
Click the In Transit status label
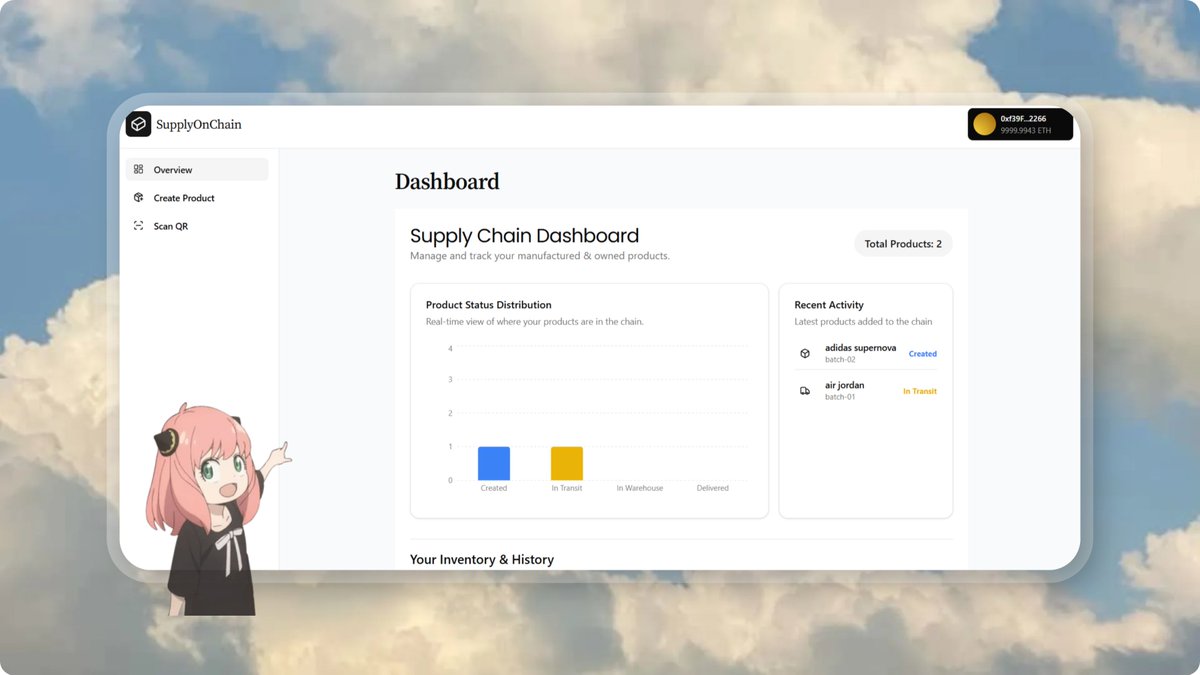click(x=920, y=391)
